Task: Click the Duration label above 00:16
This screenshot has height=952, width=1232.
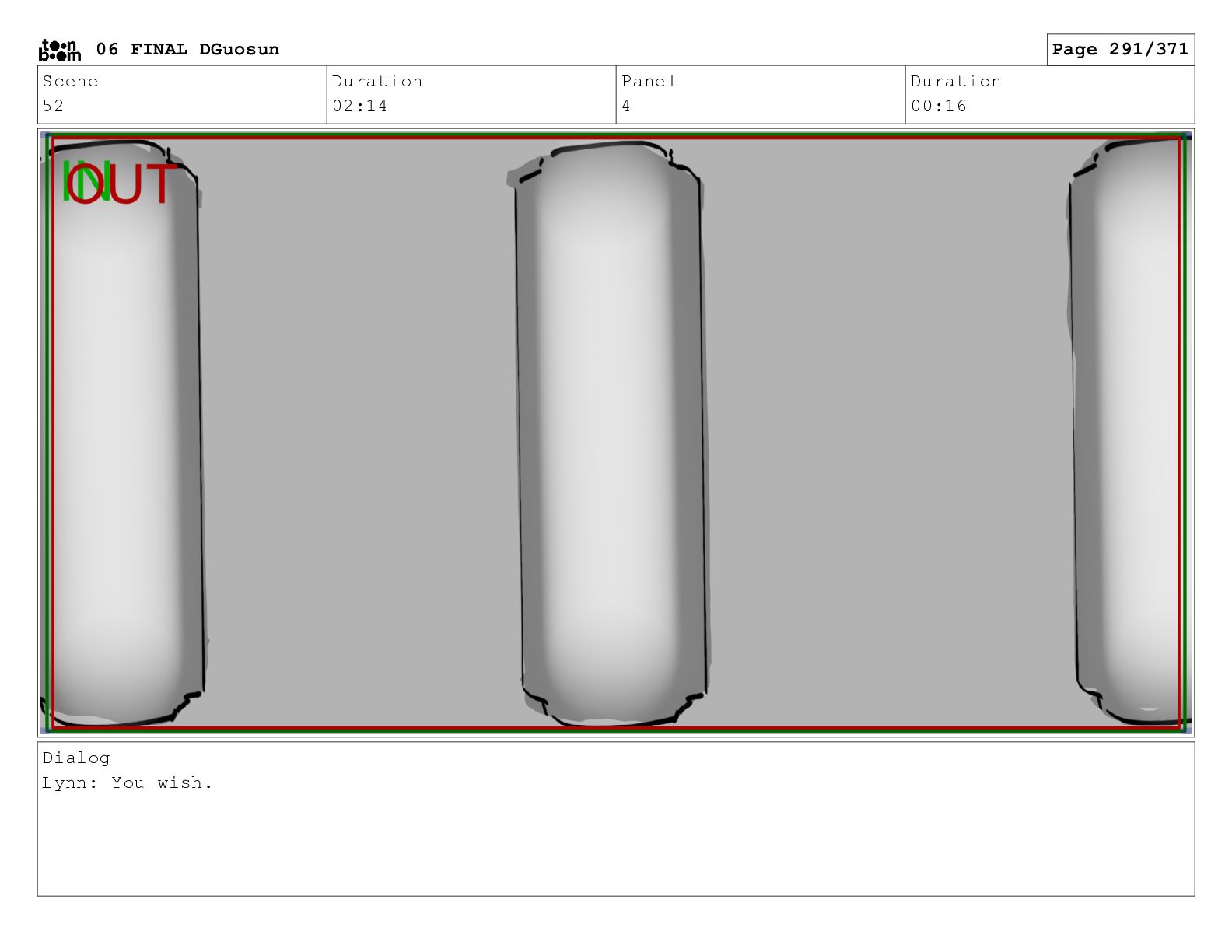Action: pos(956,82)
